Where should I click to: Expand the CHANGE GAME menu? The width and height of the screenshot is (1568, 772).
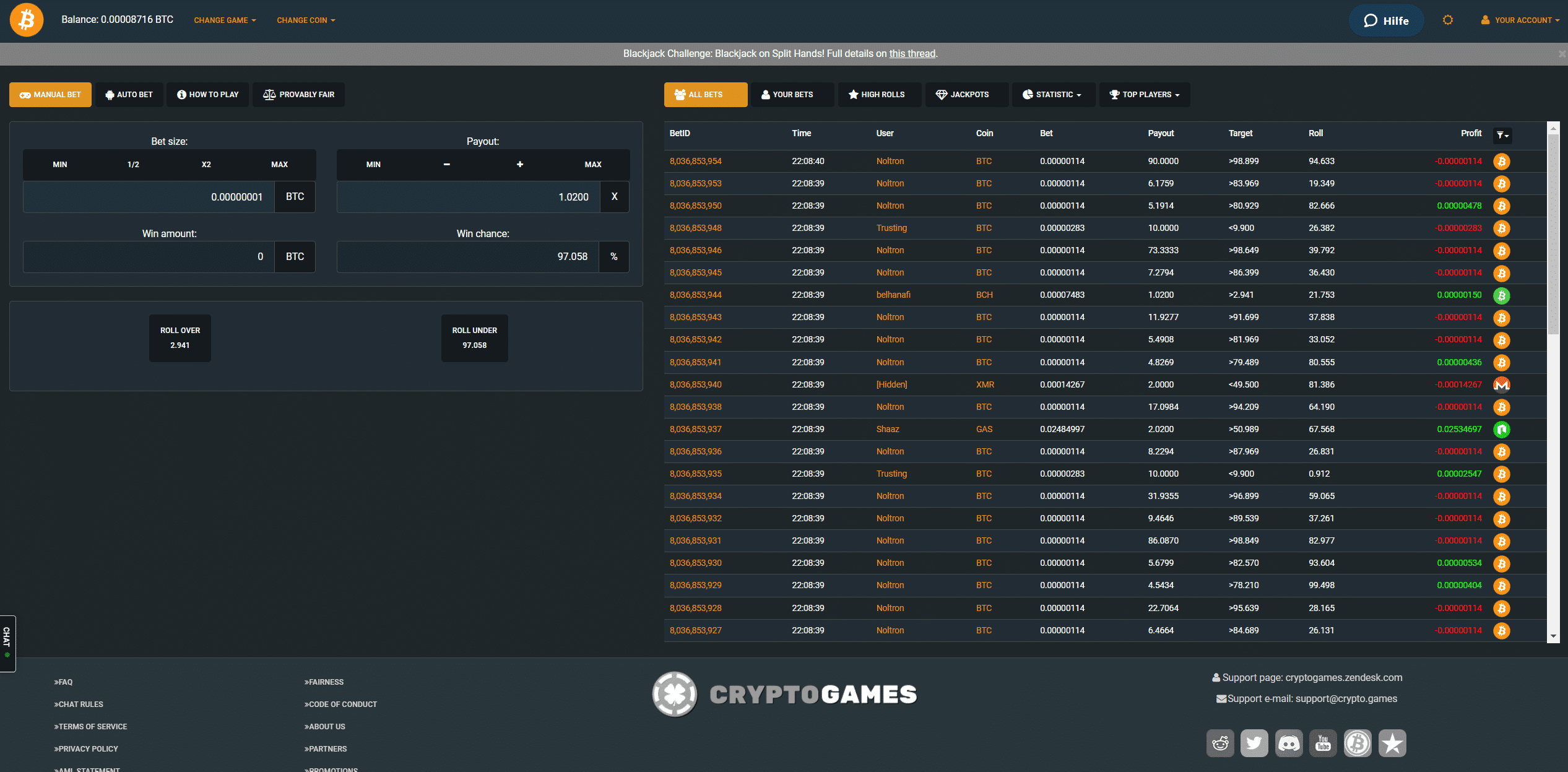[225, 20]
